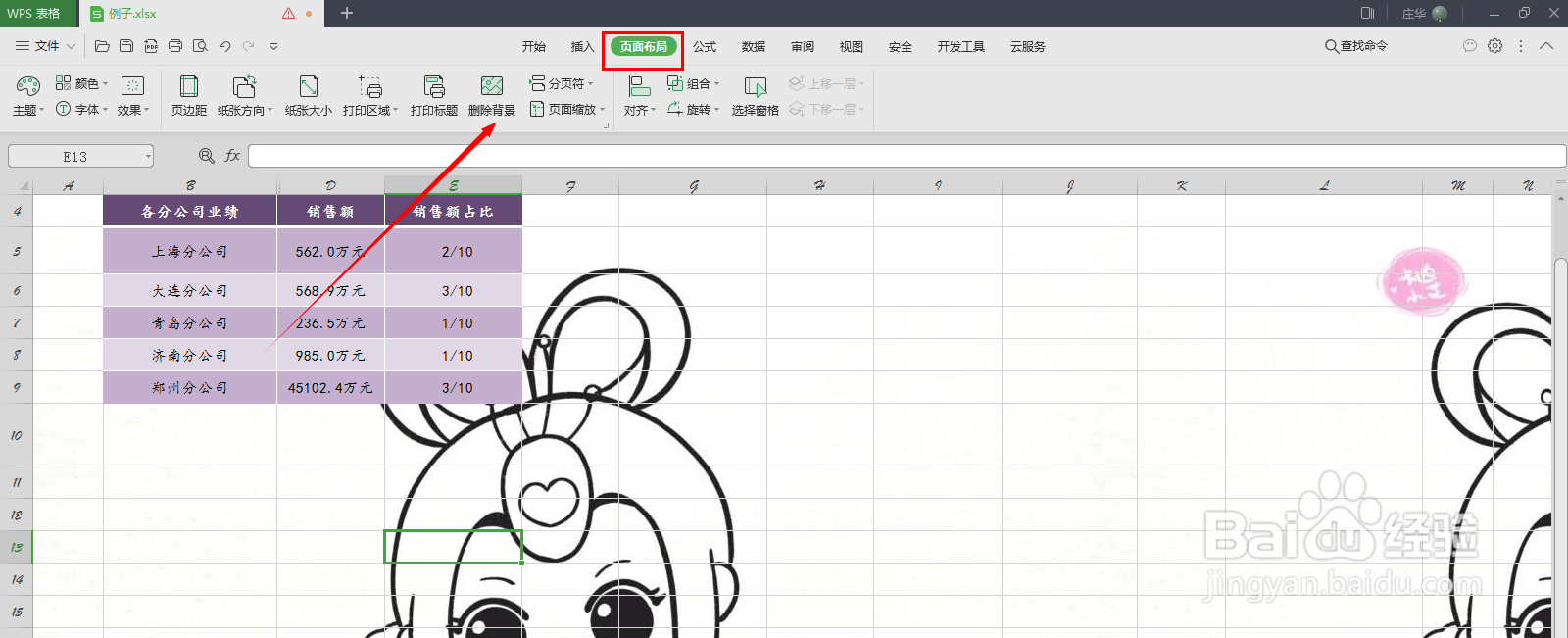Click the 查找命令 search box

tap(1356, 46)
